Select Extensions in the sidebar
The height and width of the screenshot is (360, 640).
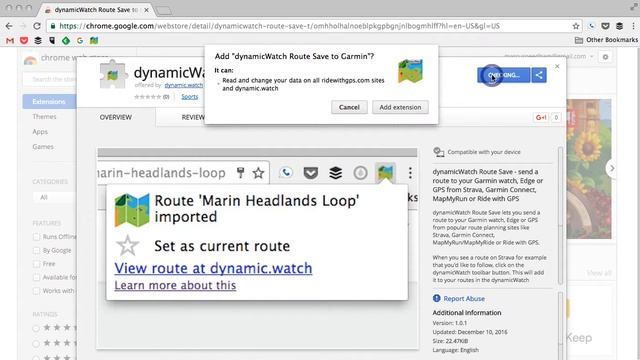49,101
